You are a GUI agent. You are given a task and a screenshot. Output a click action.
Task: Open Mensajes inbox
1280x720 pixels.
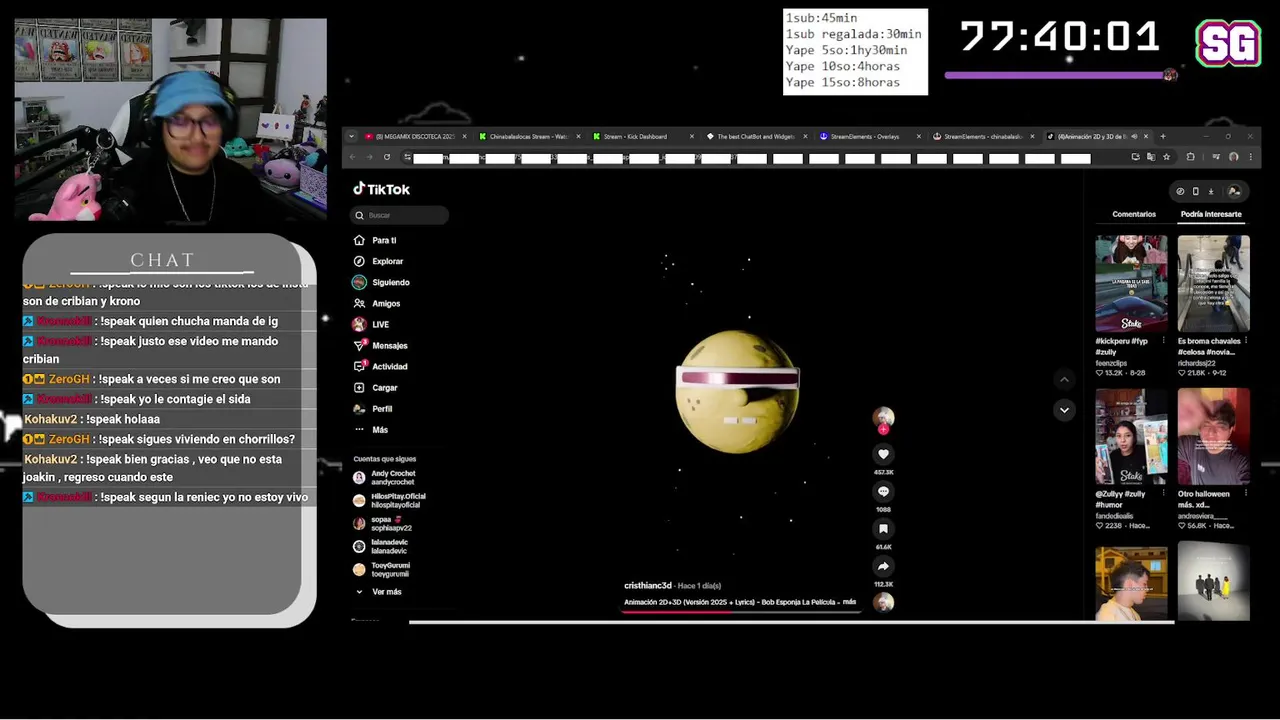[x=380, y=345]
